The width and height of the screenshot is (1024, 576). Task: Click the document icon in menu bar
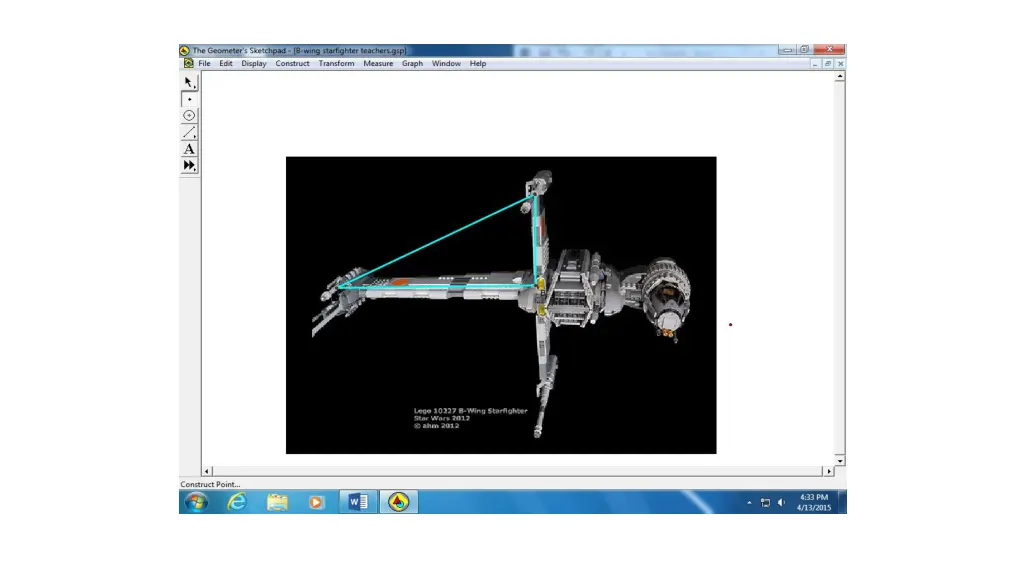188,63
